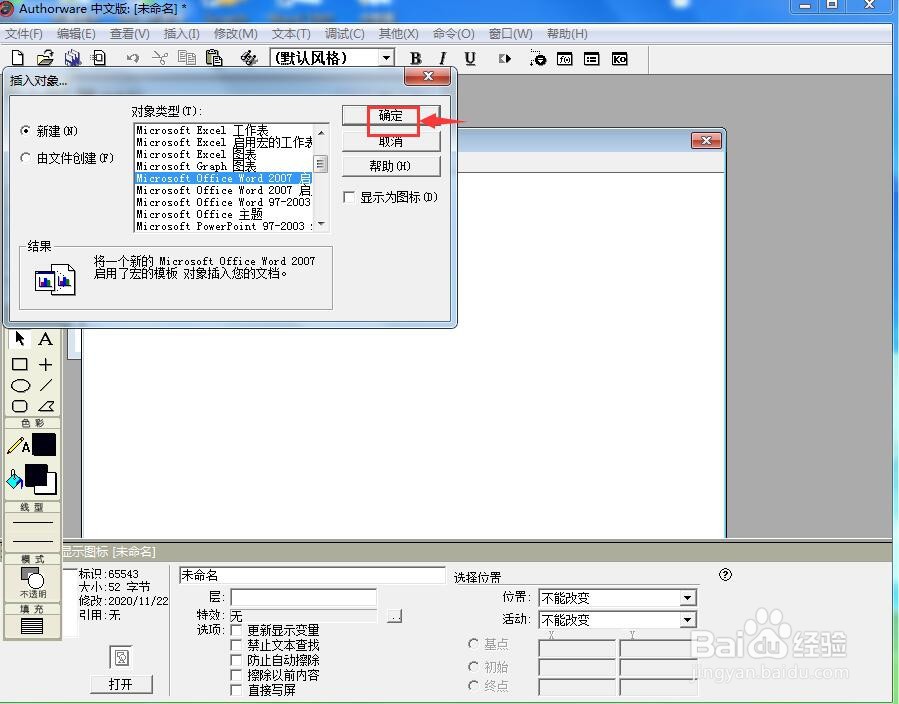Select the Base point radio button
The width and height of the screenshot is (899, 704).
click(x=474, y=644)
